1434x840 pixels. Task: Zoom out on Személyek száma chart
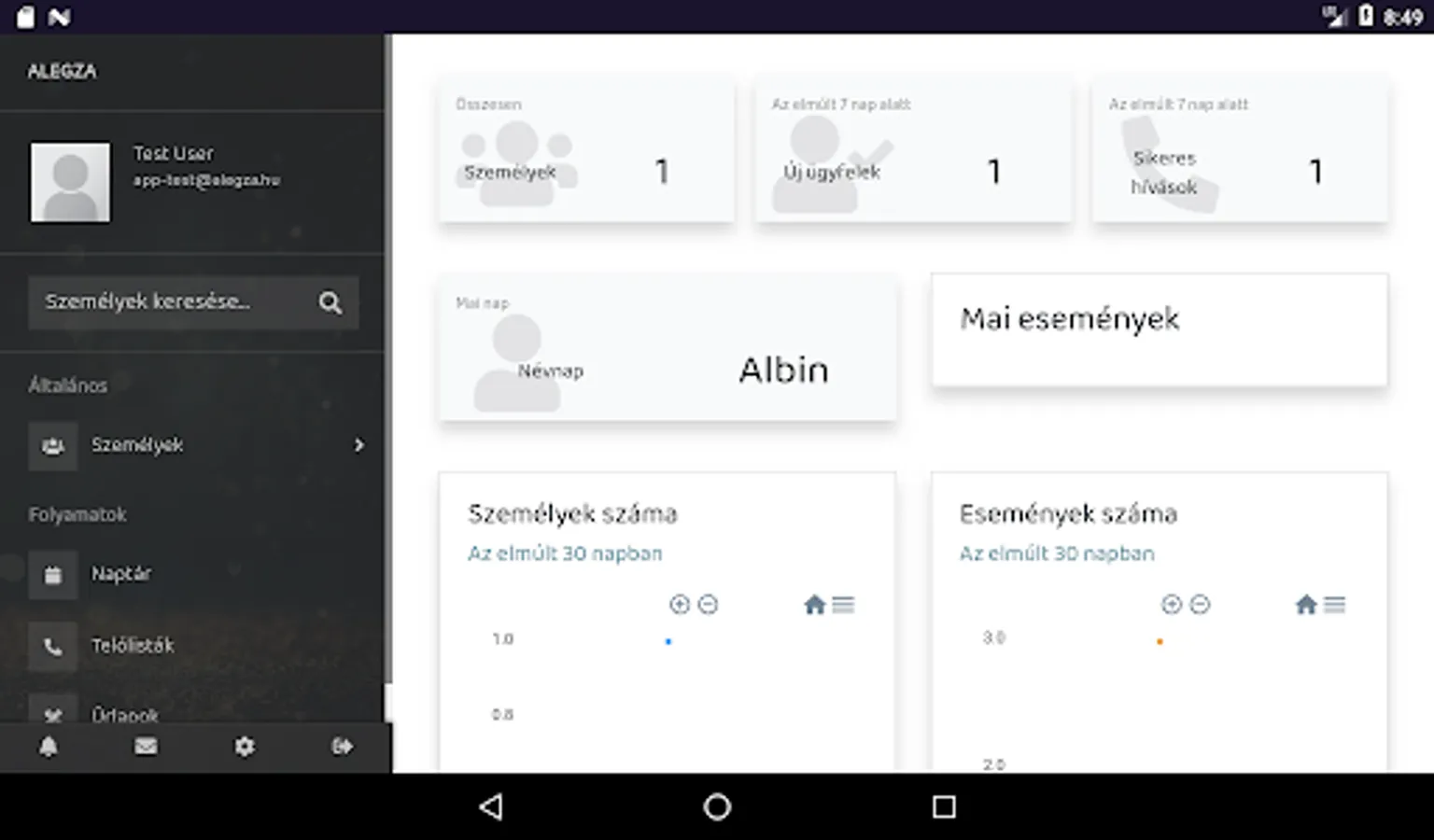point(708,605)
